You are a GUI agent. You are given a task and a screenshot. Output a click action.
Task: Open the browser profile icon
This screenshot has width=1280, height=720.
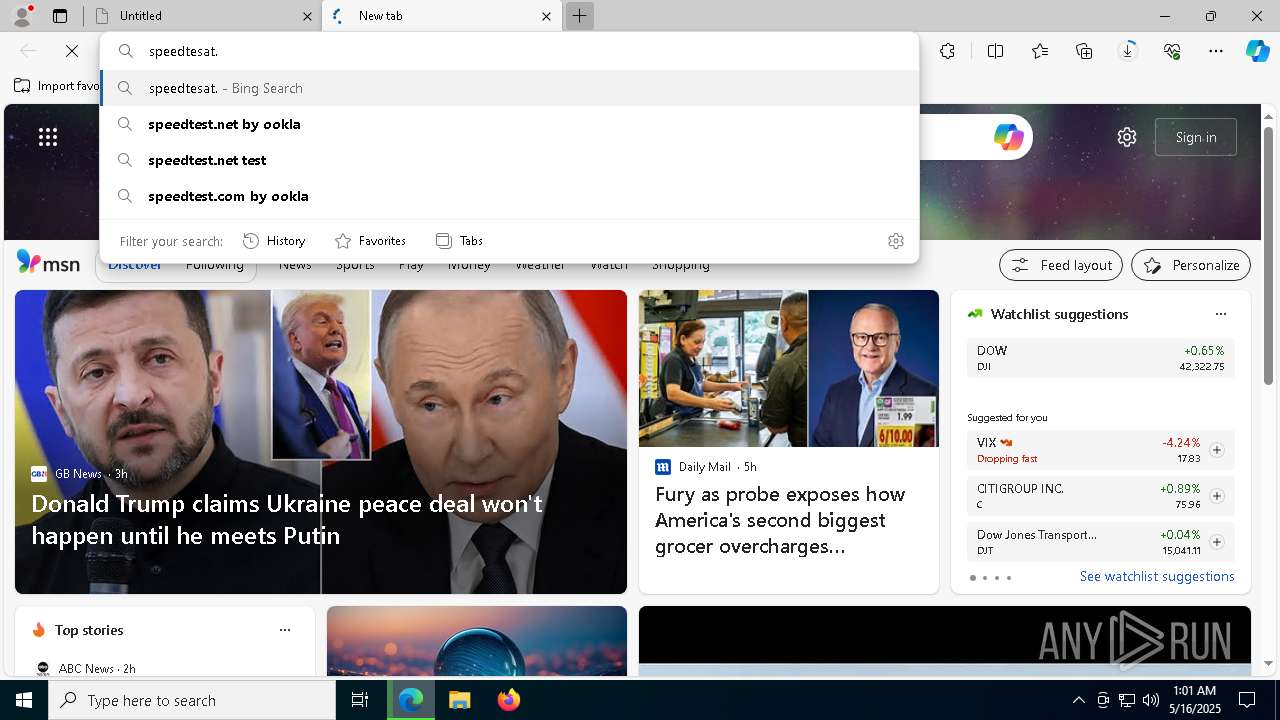click(22, 16)
